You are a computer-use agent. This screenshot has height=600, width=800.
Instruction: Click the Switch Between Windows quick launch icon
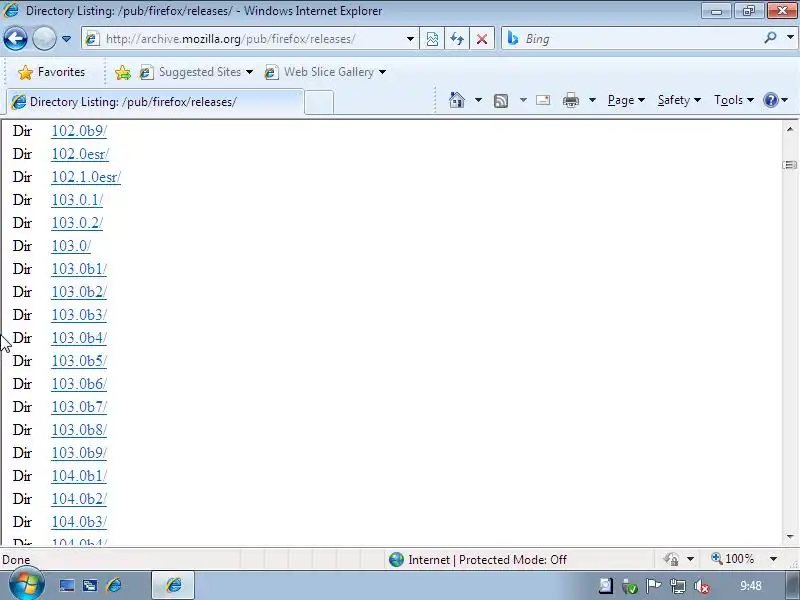[x=90, y=585]
